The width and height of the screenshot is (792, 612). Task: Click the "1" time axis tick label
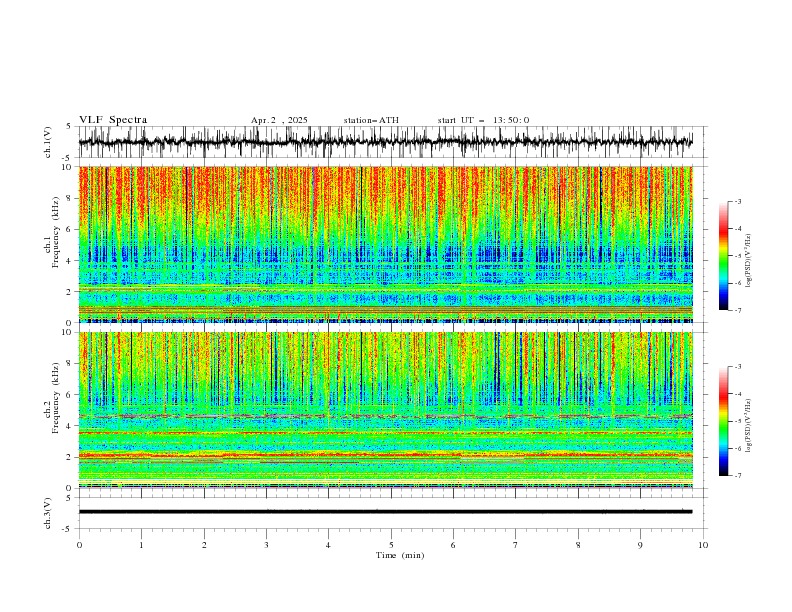tap(141, 545)
